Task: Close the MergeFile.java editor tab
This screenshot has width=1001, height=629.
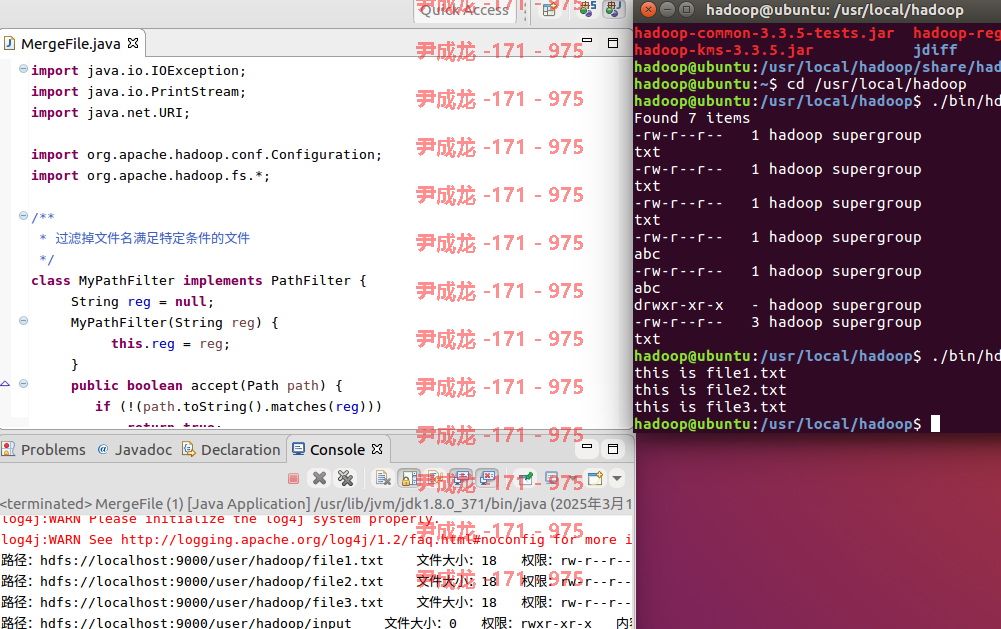Action: pyautogui.click(x=133, y=43)
